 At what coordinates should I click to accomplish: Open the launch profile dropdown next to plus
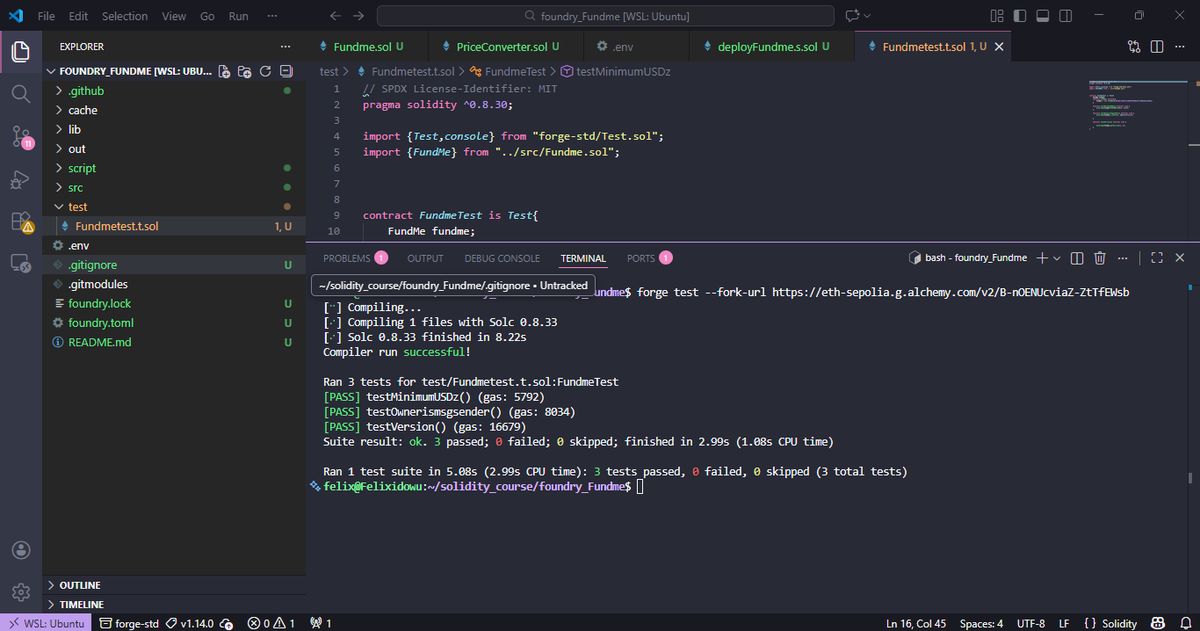pyautogui.click(x=1057, y=258)
